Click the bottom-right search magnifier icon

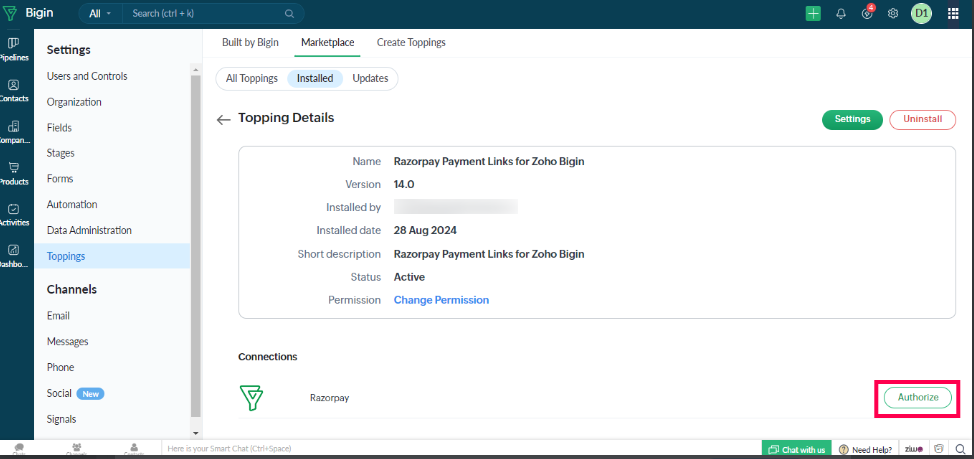[x=960, y=449]
